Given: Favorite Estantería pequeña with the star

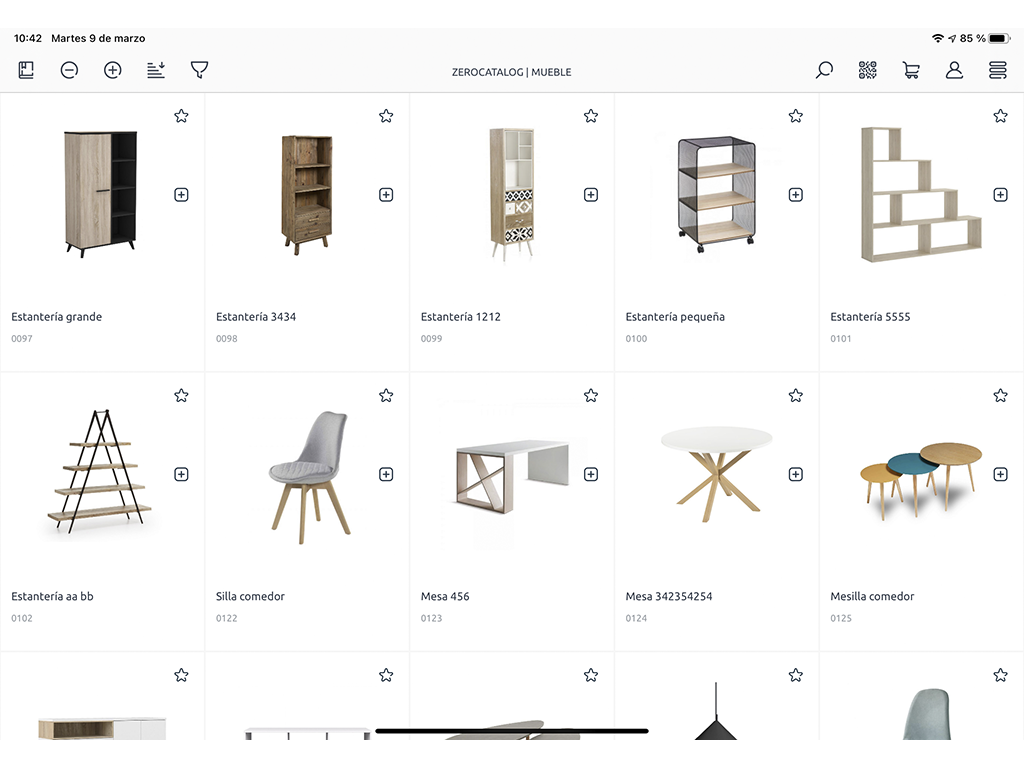Looking at the screenshot, I should [795, 116].
